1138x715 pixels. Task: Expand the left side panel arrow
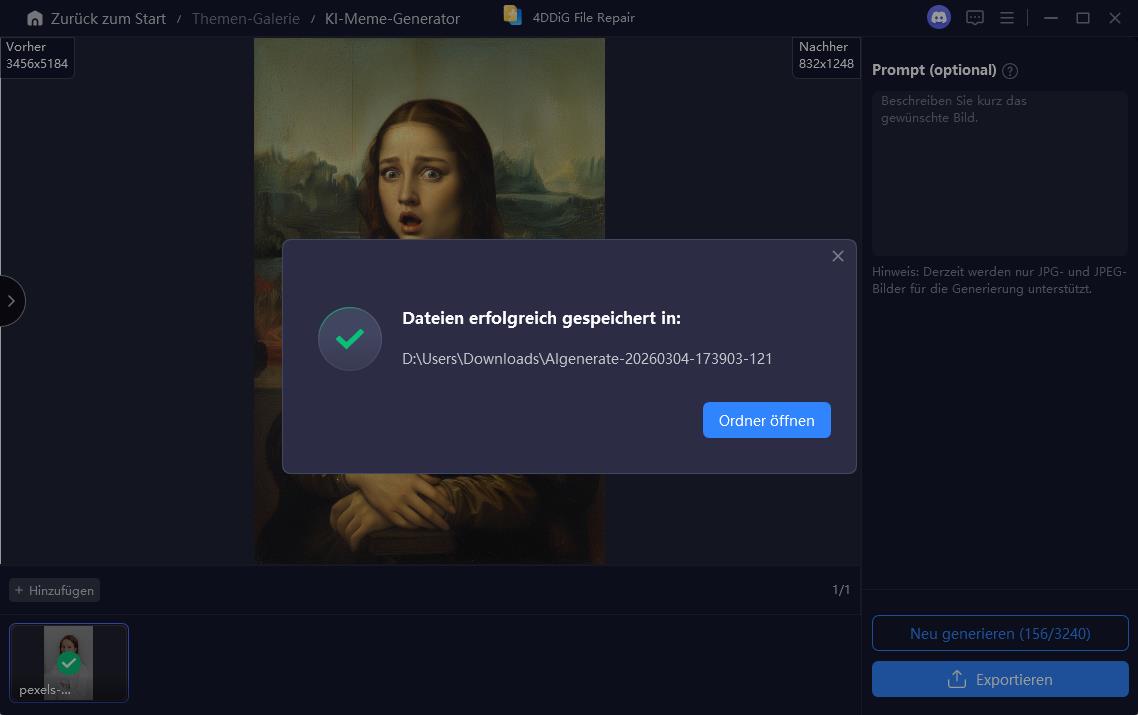11,301
